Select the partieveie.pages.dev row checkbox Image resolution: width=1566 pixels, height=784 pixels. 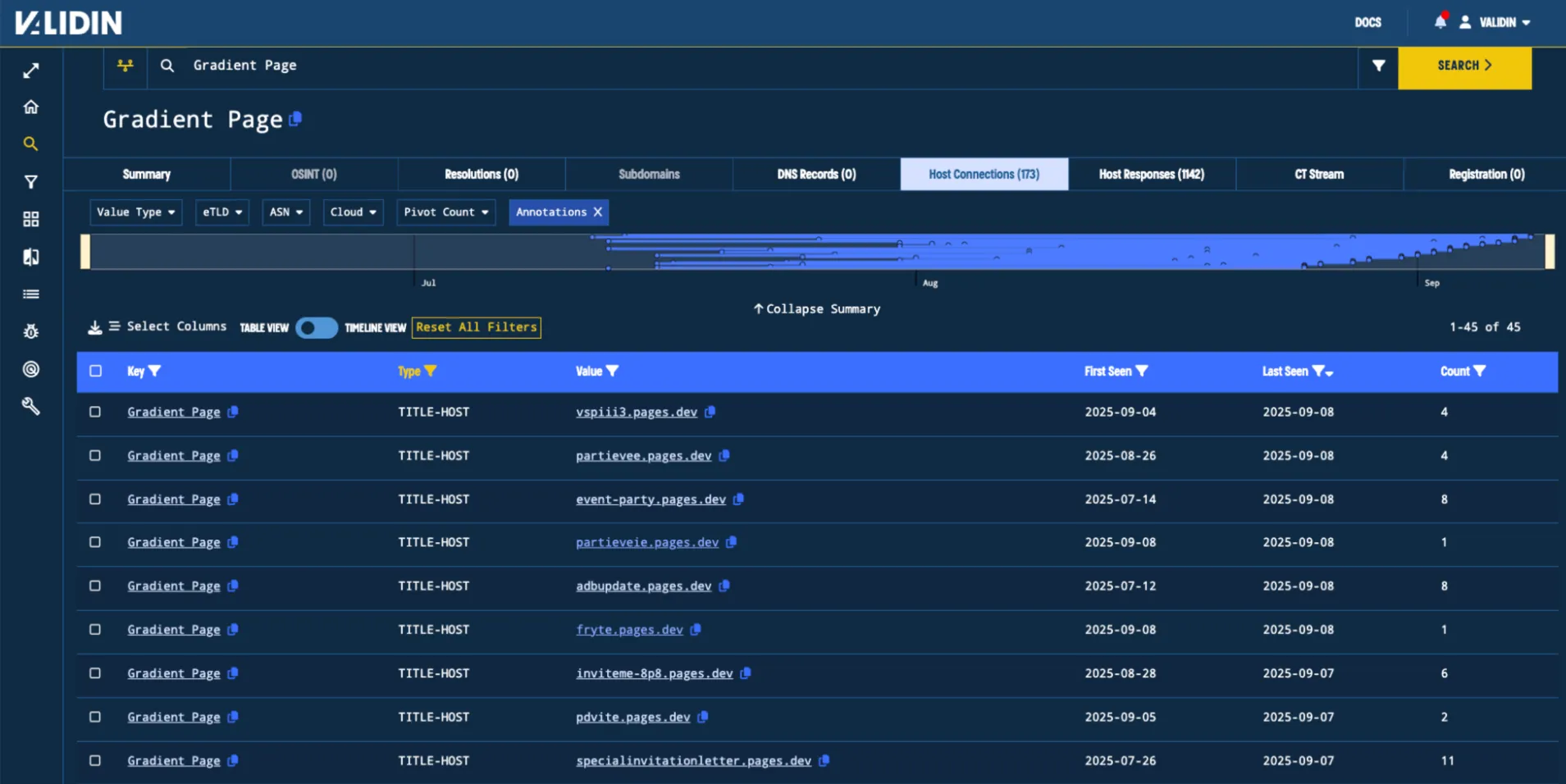(95, 542)
